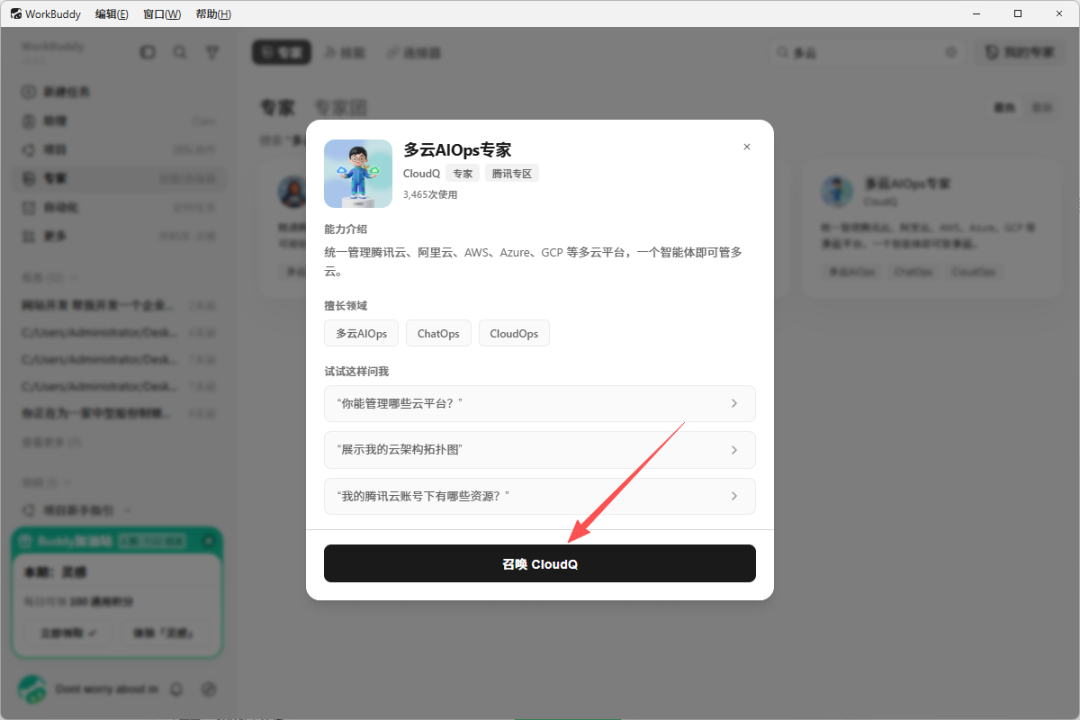Open the 更多 sidebar item

pyautogui.click(x=118, y=236)
